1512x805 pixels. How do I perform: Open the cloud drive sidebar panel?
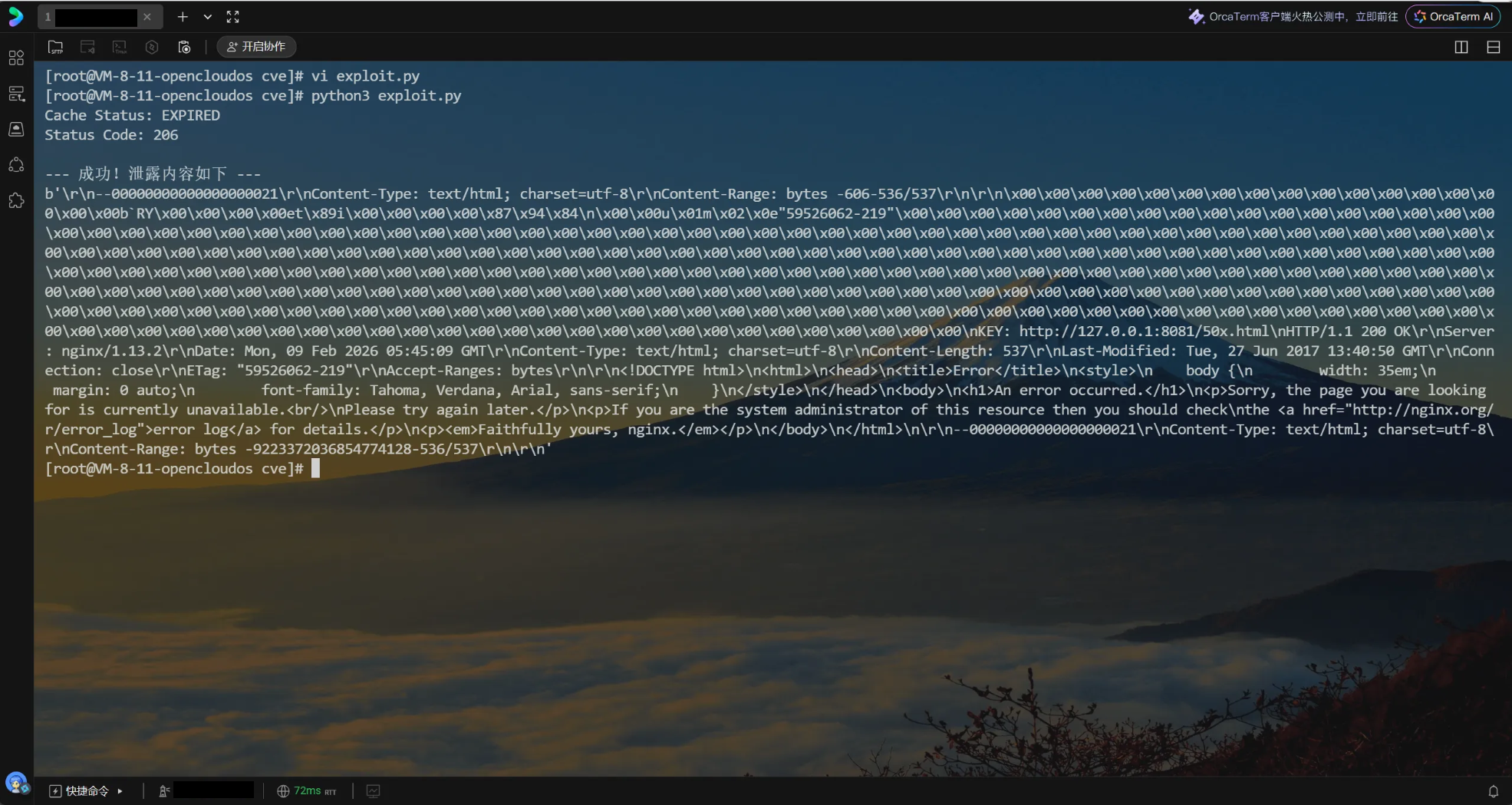coord(16,129)
